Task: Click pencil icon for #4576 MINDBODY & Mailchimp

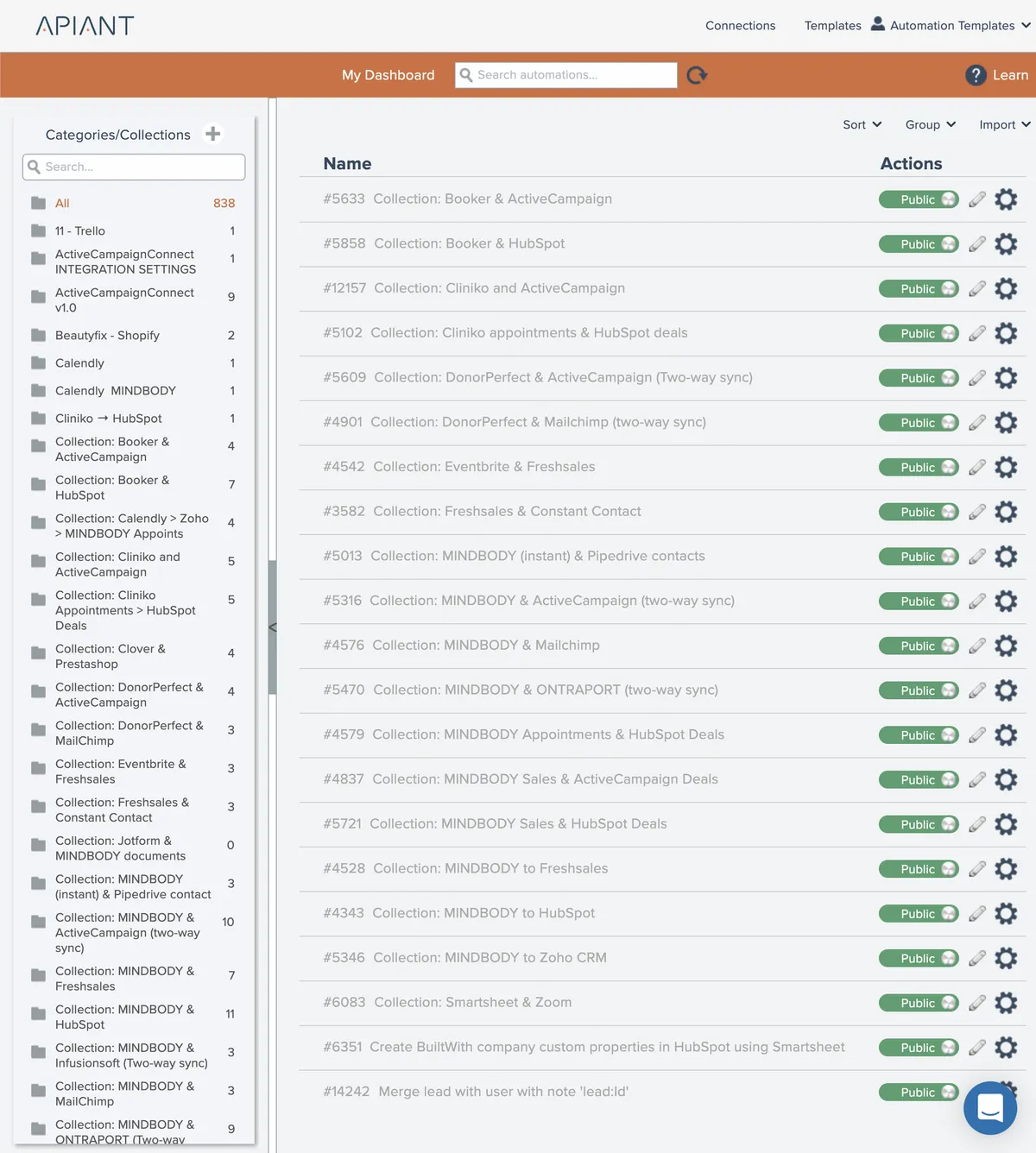Action: 976,646
